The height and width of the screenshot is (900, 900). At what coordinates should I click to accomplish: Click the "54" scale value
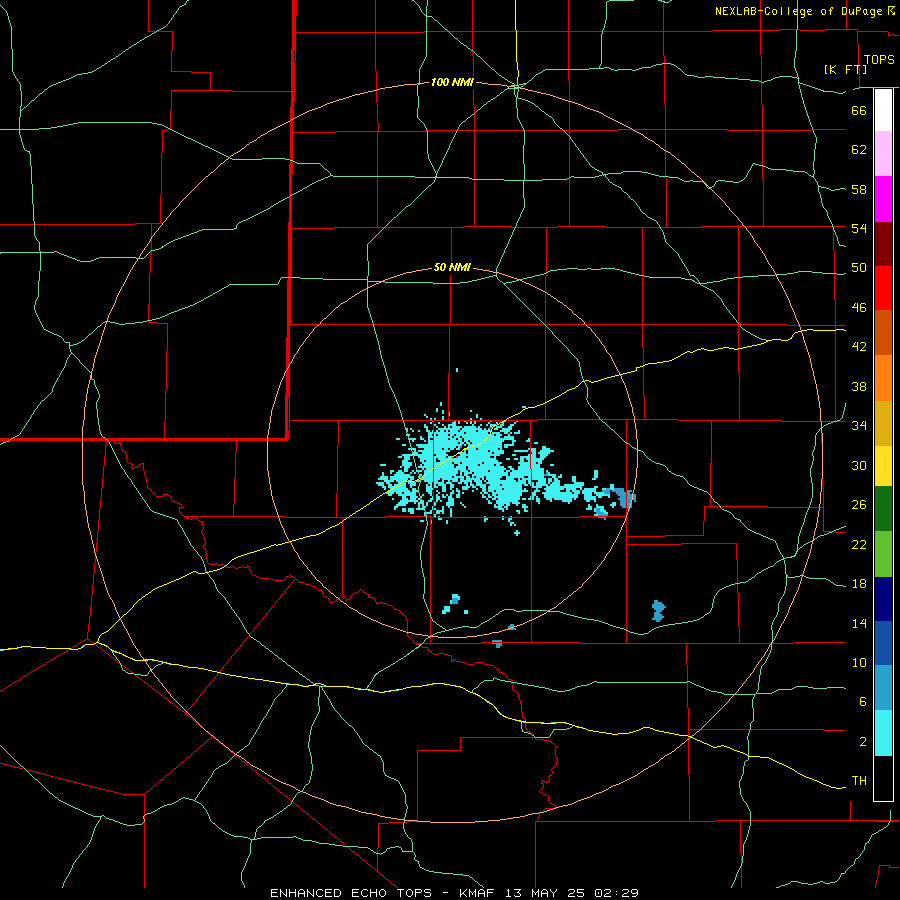pos(859,228)
